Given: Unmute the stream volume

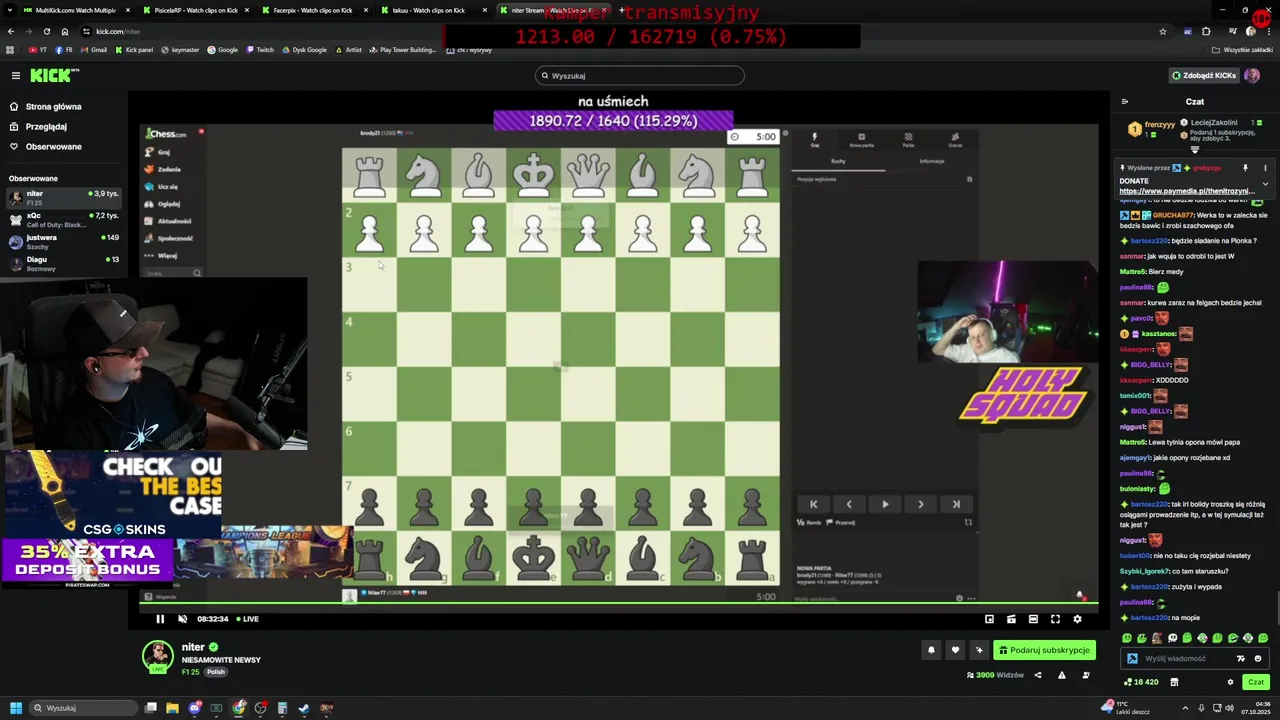Looking at the screenshot, I should [182, 619].
